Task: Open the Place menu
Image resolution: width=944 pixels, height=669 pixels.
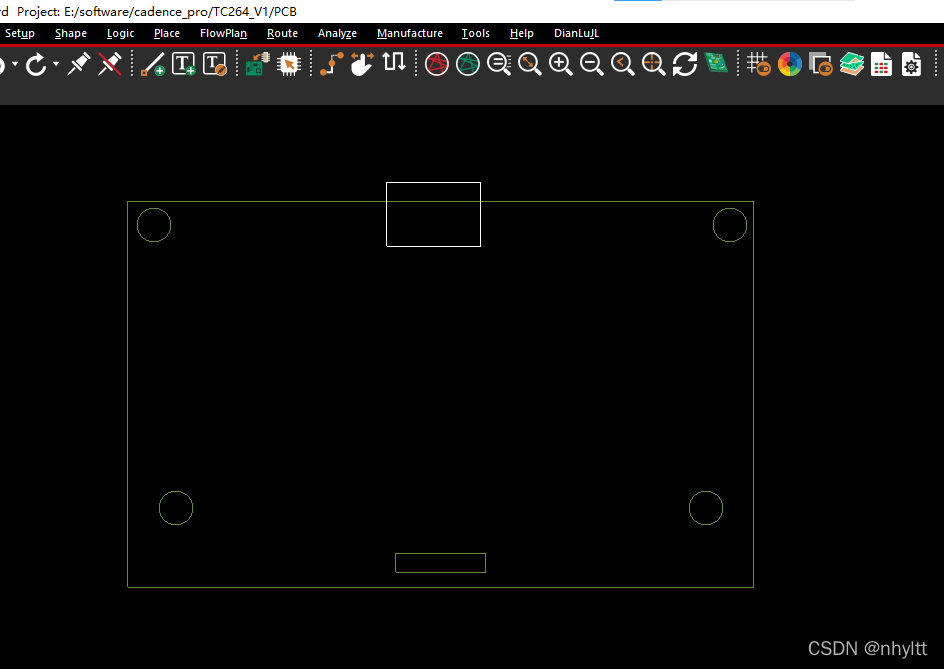Action: pos(167,33)
